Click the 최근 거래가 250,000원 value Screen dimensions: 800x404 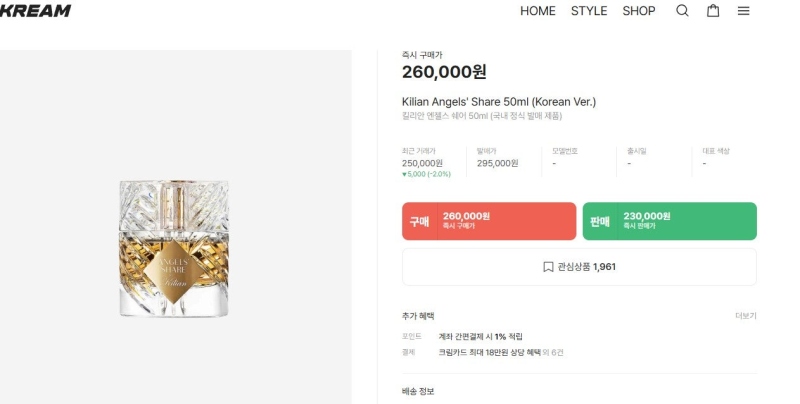[422, 163]
